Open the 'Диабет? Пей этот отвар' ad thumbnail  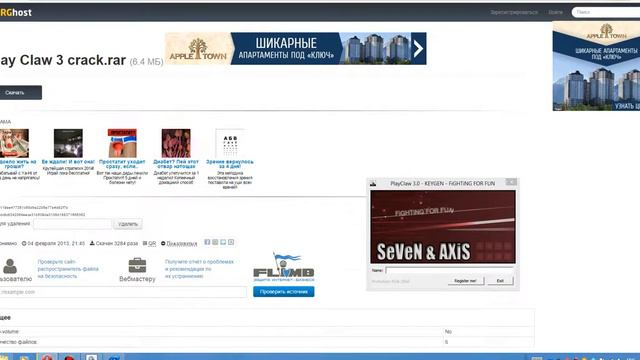[176, 143]
